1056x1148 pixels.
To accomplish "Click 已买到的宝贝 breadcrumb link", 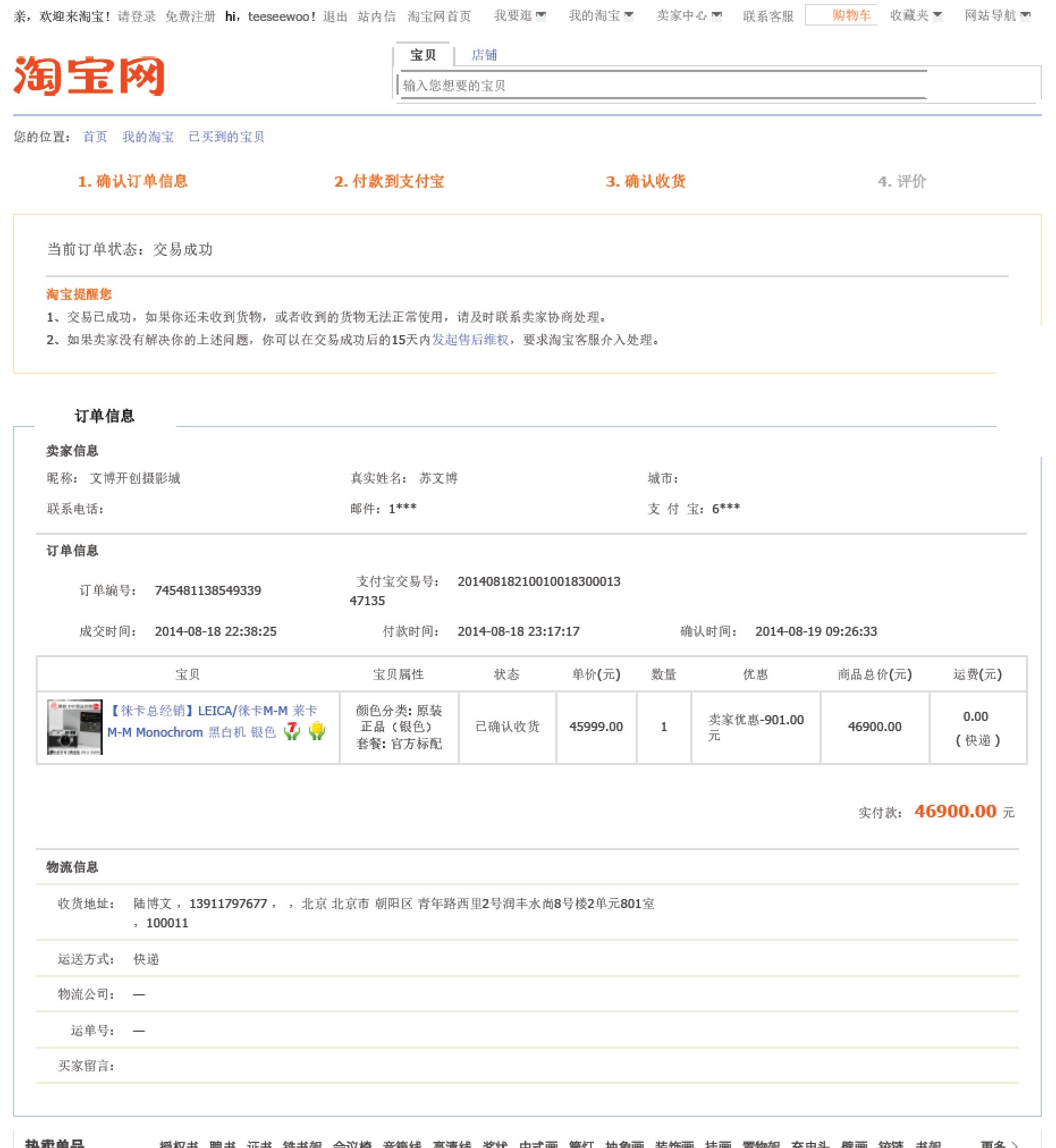I will pyautogui.click(x=226, y=137).
